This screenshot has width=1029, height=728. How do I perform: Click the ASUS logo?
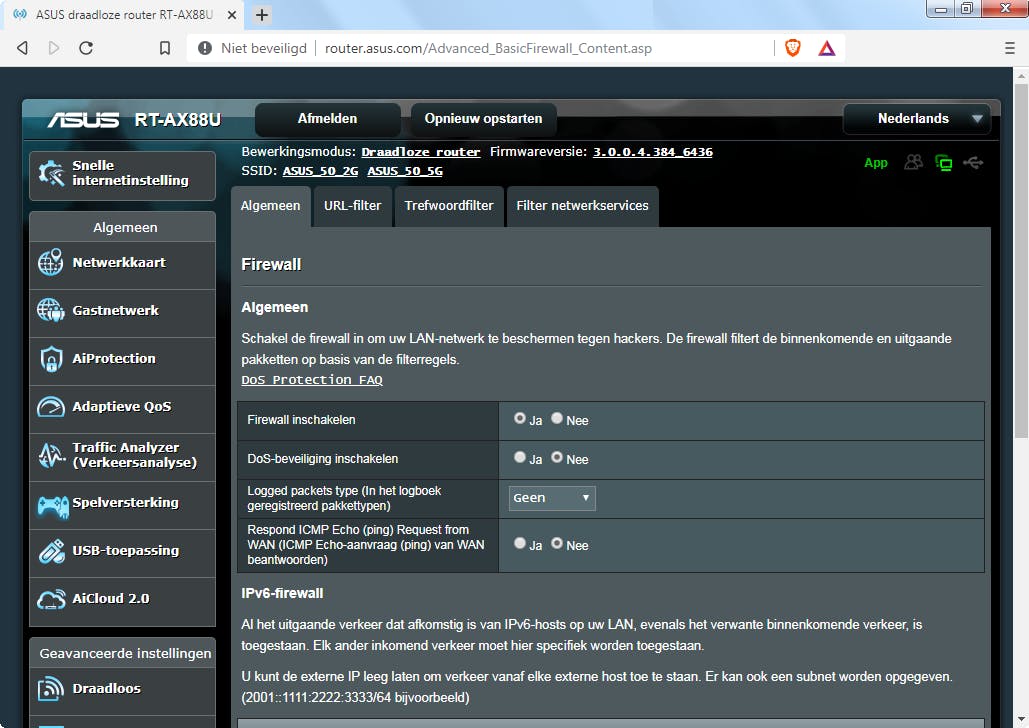point(83,120)
